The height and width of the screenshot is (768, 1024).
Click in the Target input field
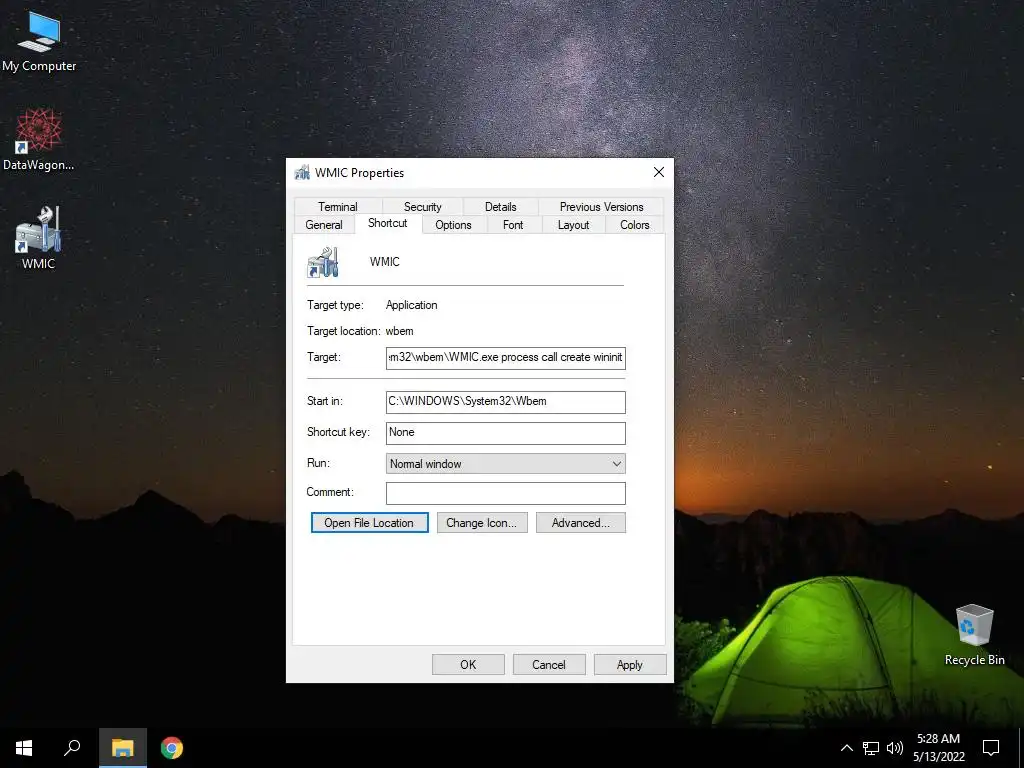[x=505, y=358]
